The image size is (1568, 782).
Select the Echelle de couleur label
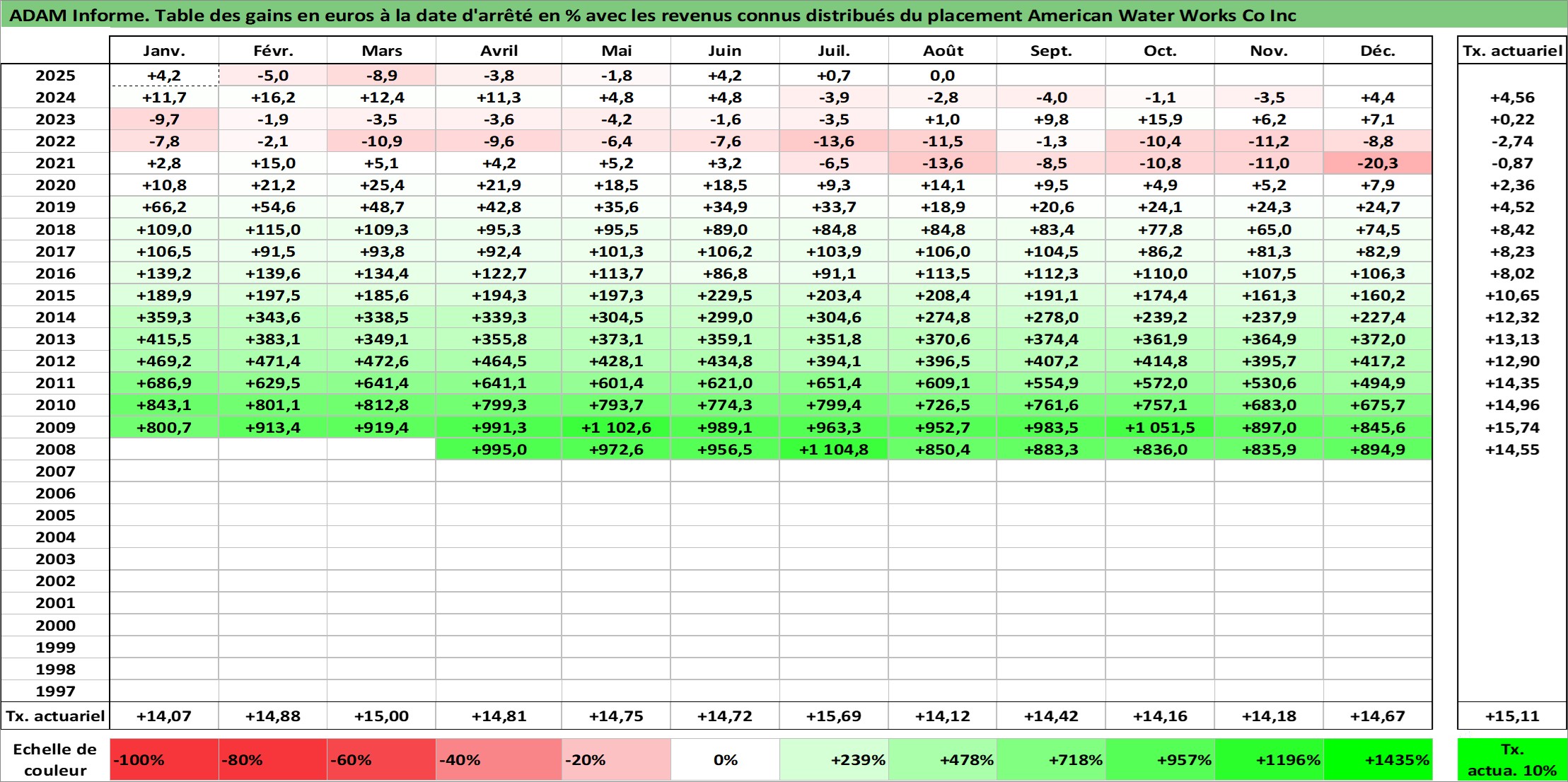click(x=55, y=760)
